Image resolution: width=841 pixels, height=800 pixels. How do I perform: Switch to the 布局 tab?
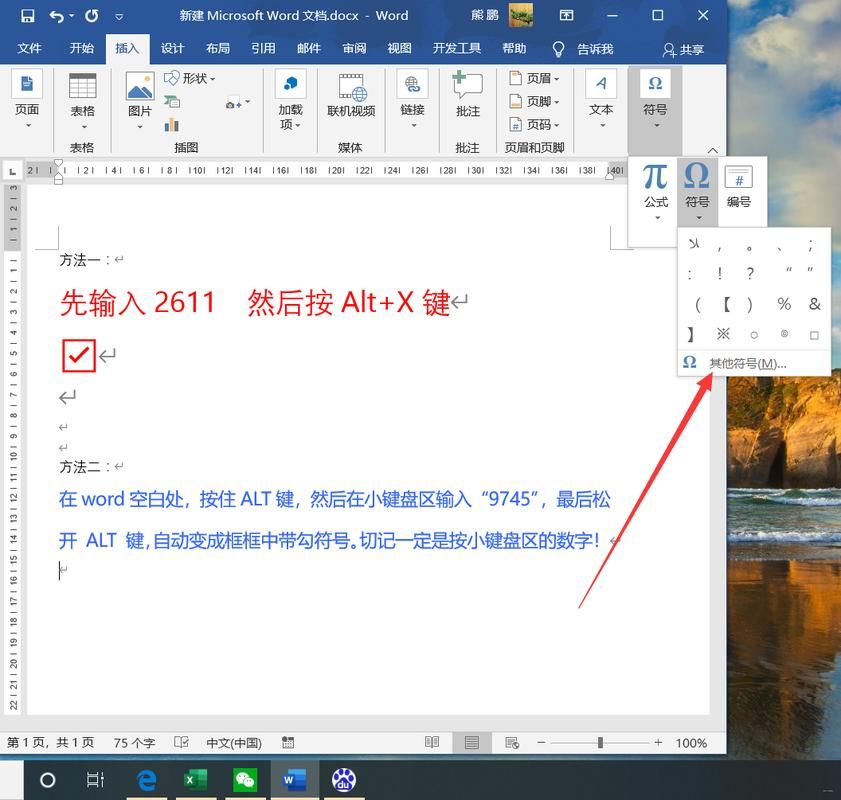[x=218, y=49]
